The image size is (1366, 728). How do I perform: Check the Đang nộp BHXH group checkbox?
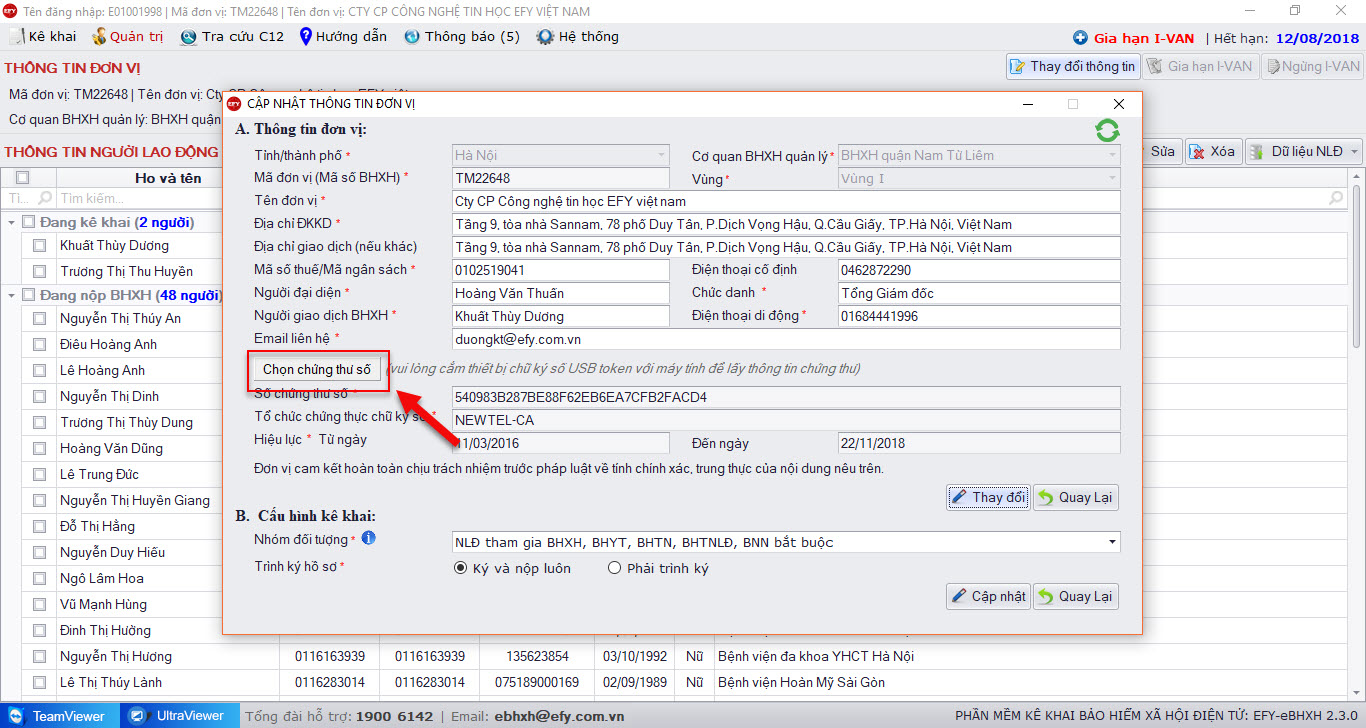coord(29,295)
